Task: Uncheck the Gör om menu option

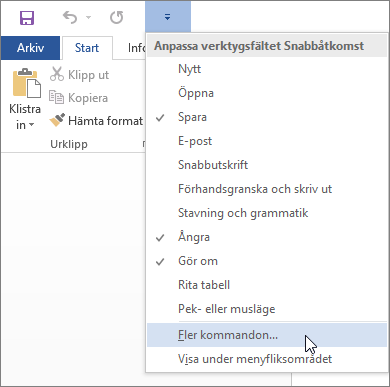Action: tap(267, 261)
